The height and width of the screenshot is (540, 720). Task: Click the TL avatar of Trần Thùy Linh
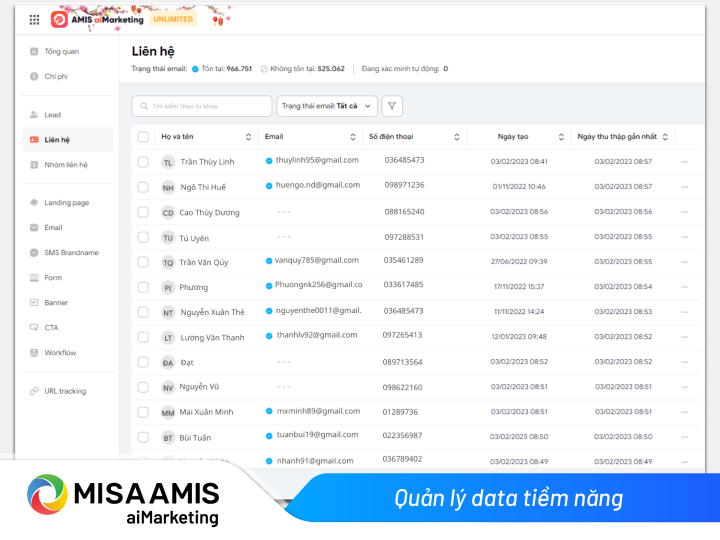click(x=168, y=163)
